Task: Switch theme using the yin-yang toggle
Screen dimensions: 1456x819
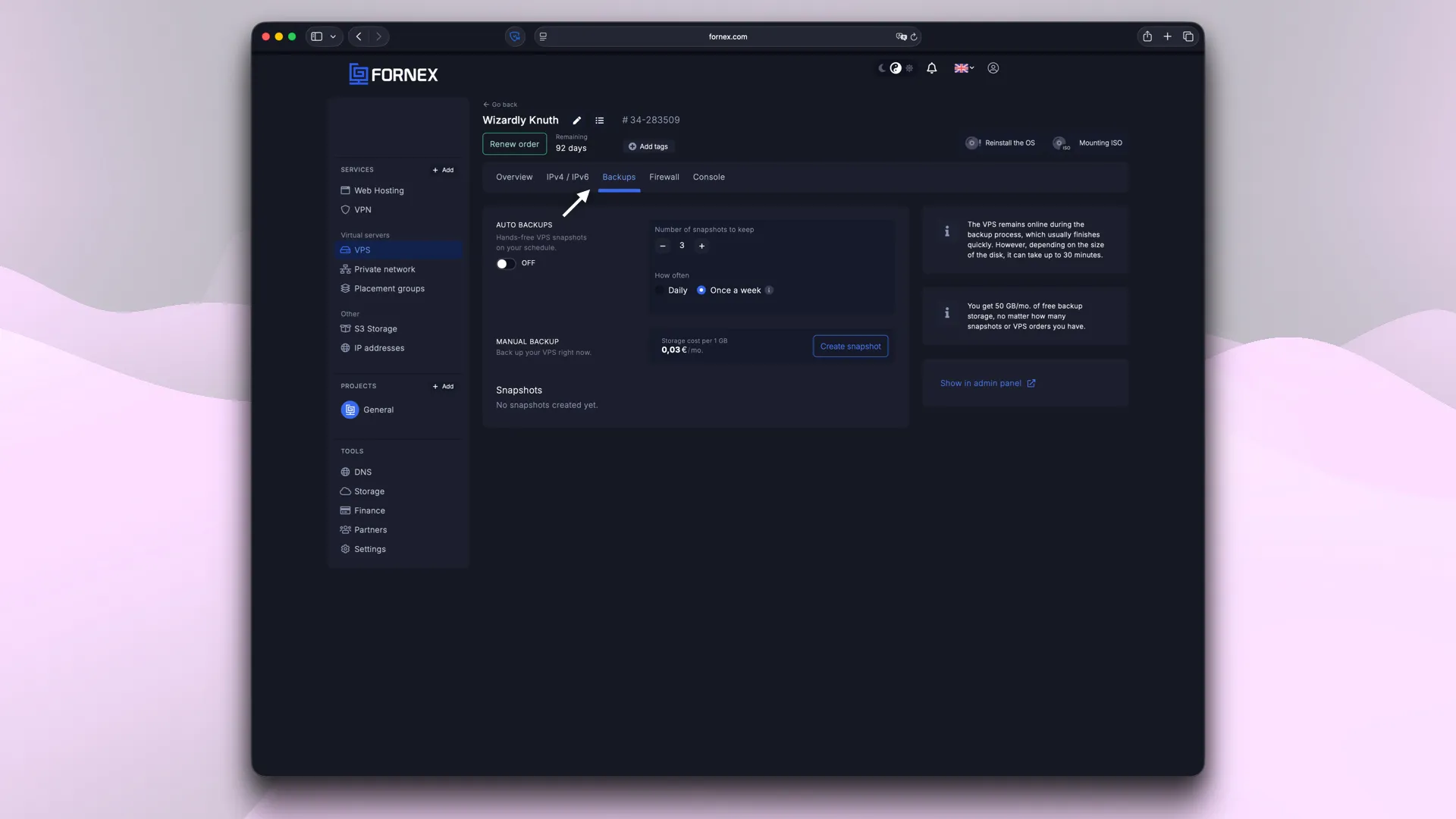Action: pos(896,68)
